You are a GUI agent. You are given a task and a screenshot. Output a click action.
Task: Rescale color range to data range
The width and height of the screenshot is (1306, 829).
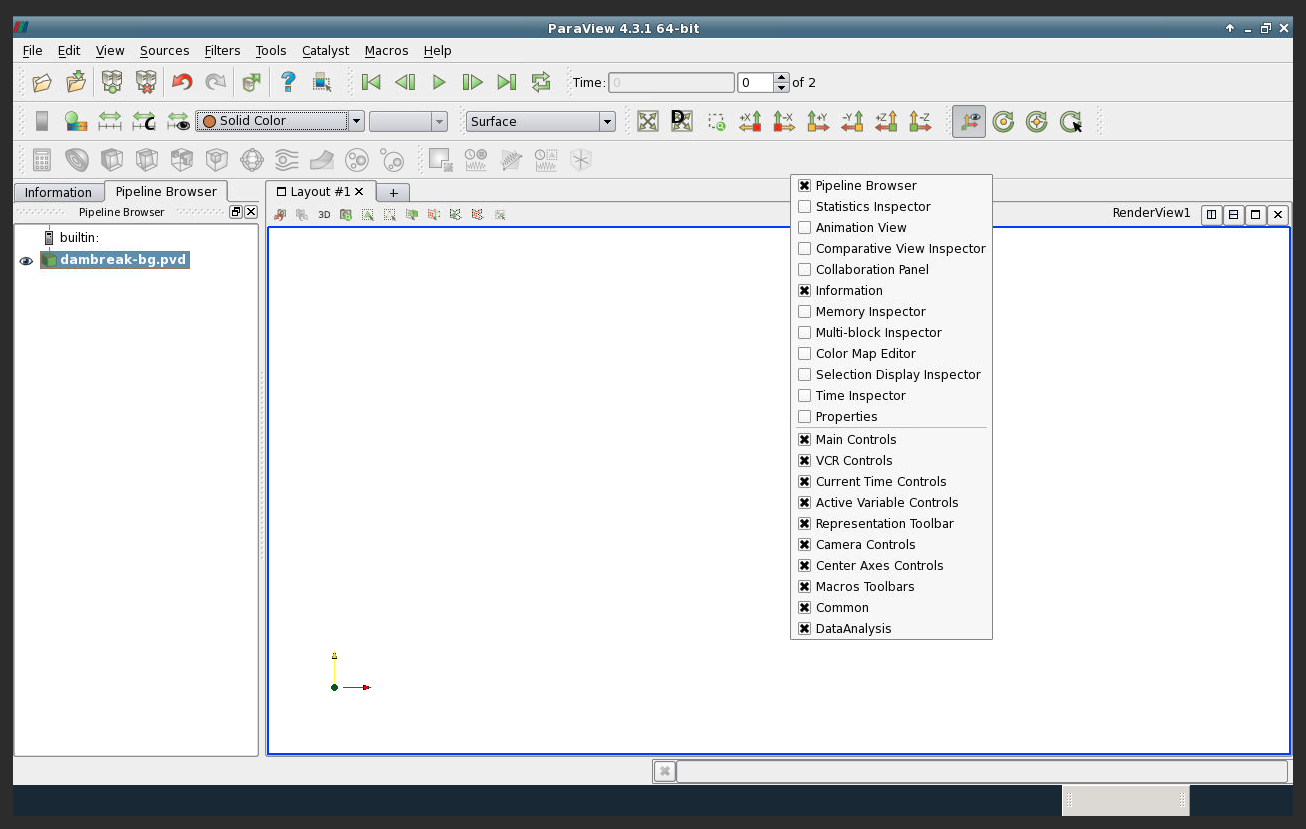[110, 121]
